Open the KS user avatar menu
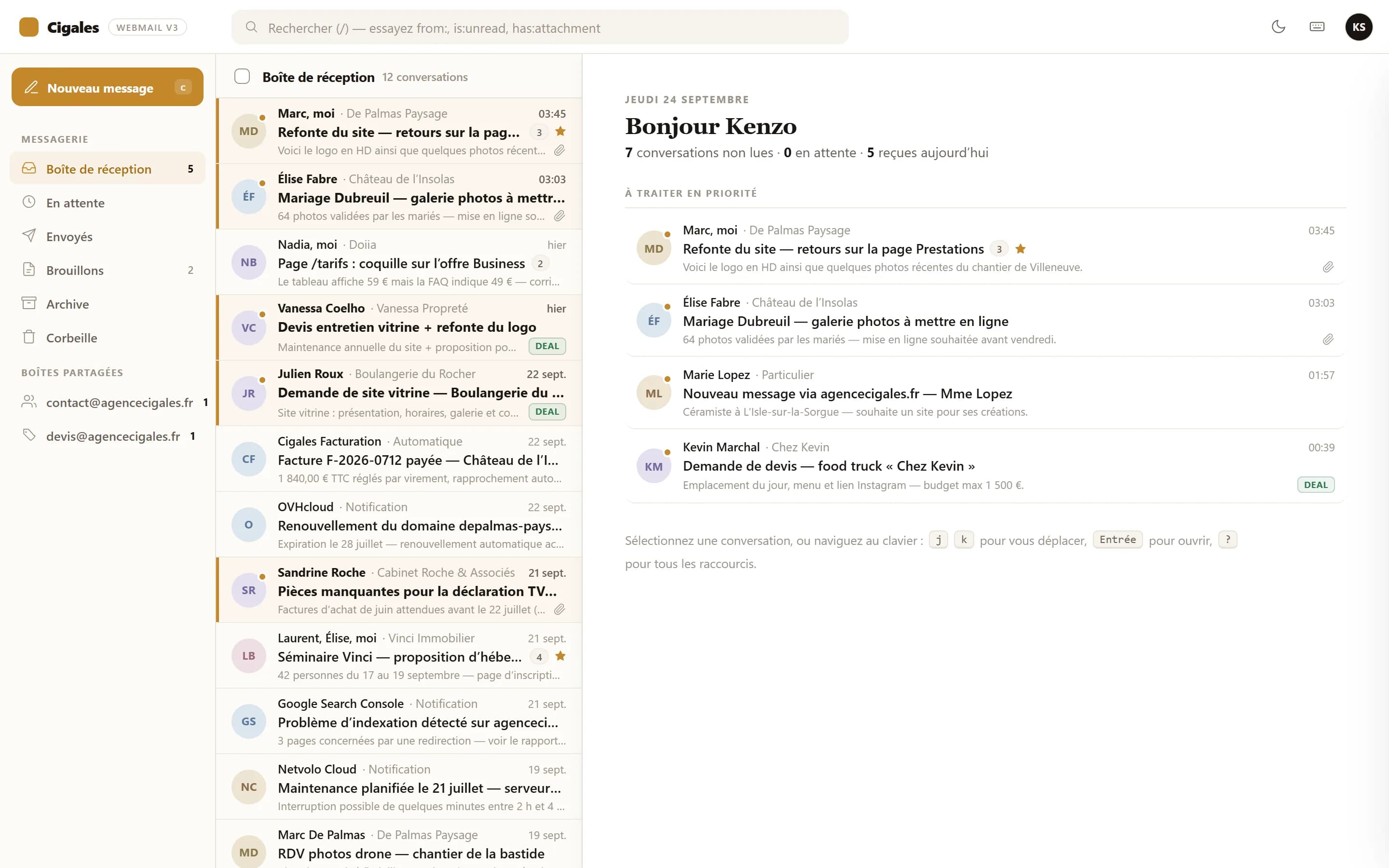 click(x=1359, y=27)
